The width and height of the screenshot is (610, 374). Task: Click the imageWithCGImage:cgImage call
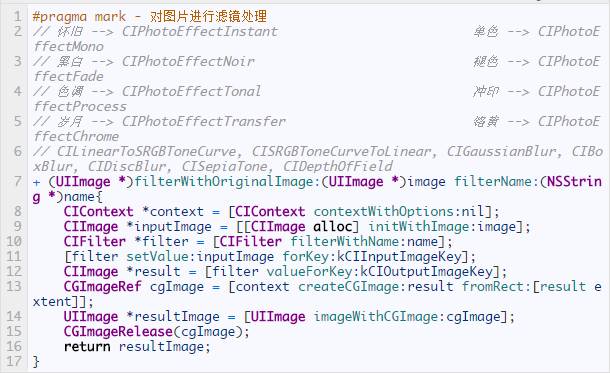click(407, 317)
